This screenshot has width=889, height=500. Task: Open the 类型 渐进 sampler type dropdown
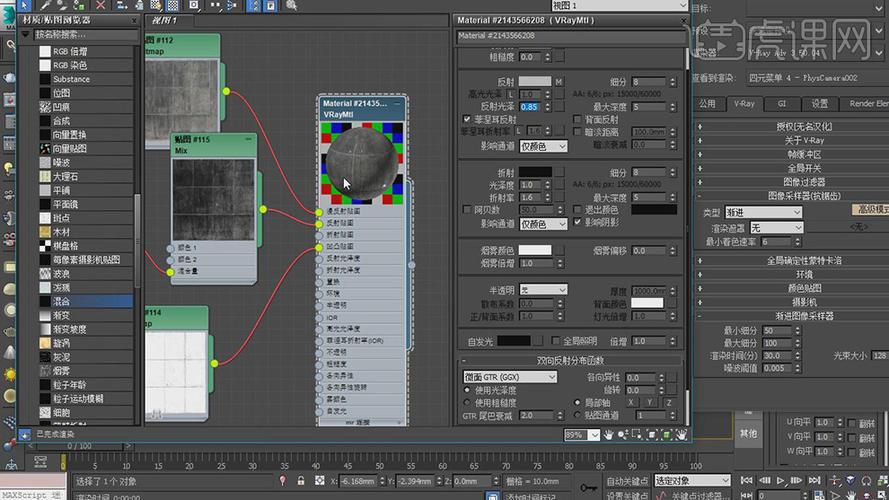[x=761, y=213]
